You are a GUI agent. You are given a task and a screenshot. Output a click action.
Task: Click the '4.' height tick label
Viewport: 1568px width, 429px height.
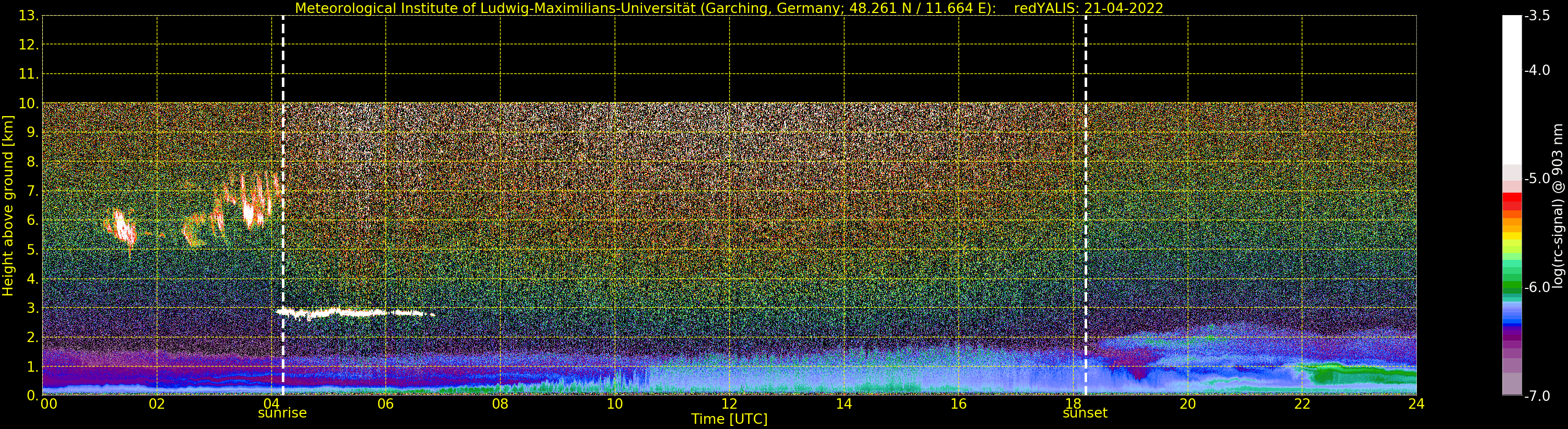pos(32,279)
